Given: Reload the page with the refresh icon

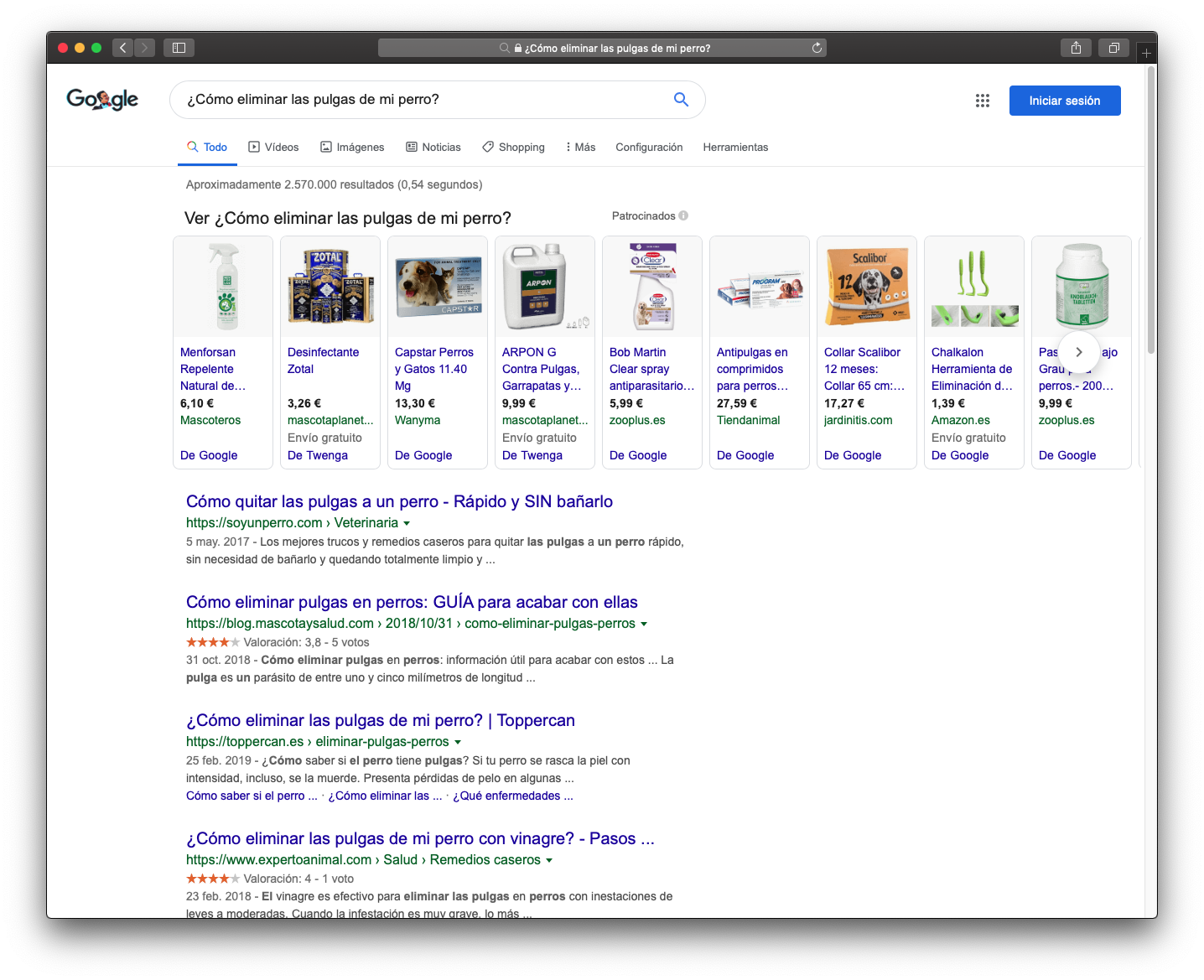Looking at the screenshot, I should (x=817, y=48).
